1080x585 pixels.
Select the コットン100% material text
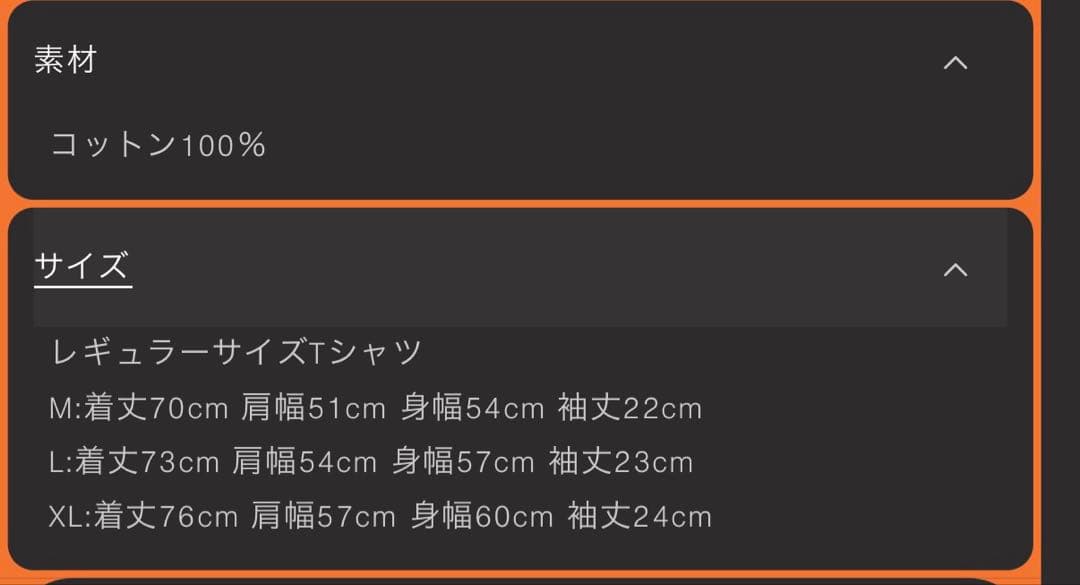point(158,146)
